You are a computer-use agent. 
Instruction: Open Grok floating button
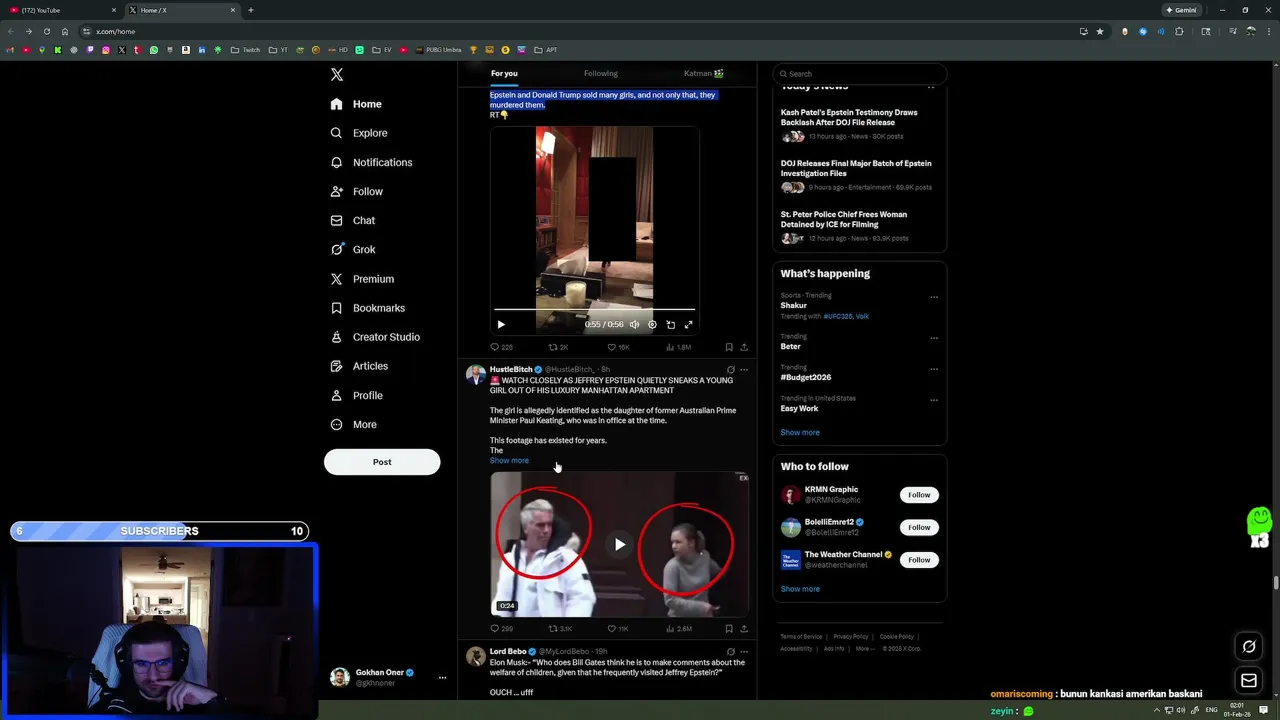point(1249,647)
